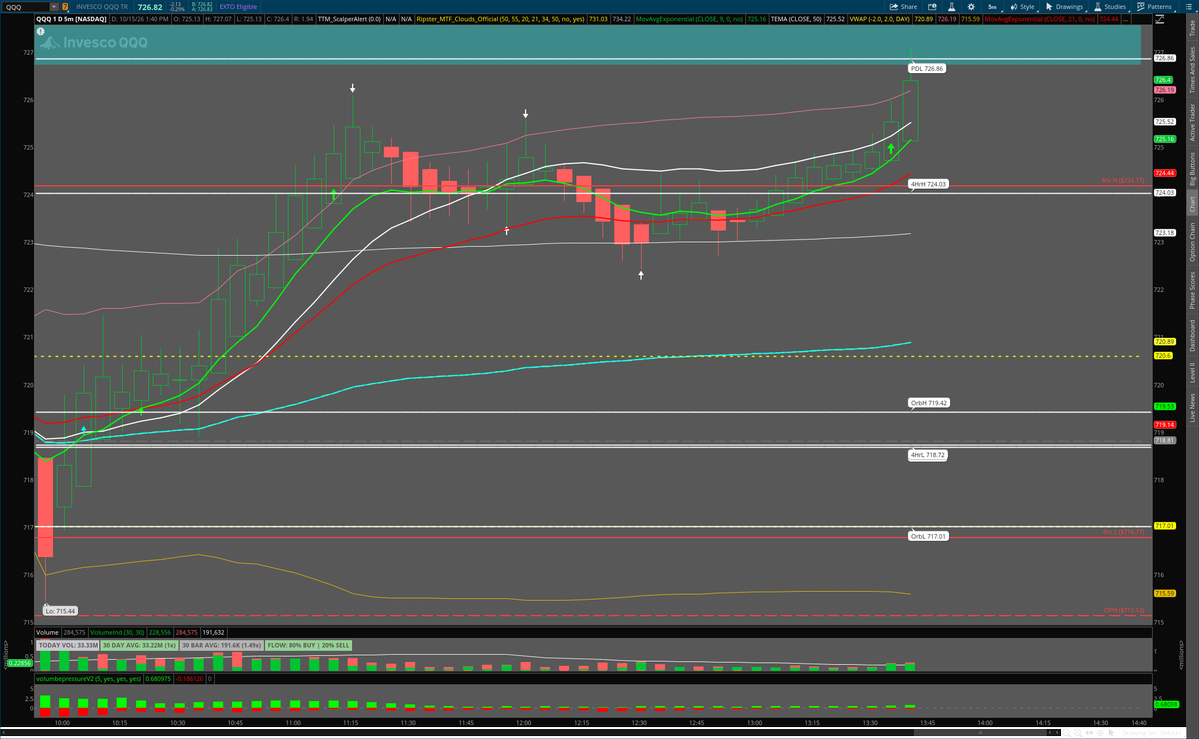Click the last price 726.82 quote
This screenshot has width=1199, height=739.
[x=150, y=7]
